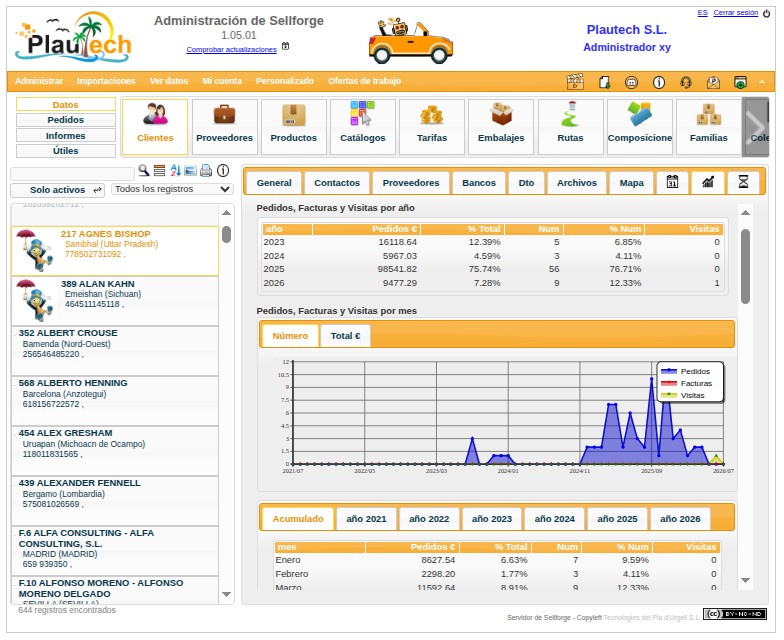Expand more modules with right chevron

click(x=755, y=126)
